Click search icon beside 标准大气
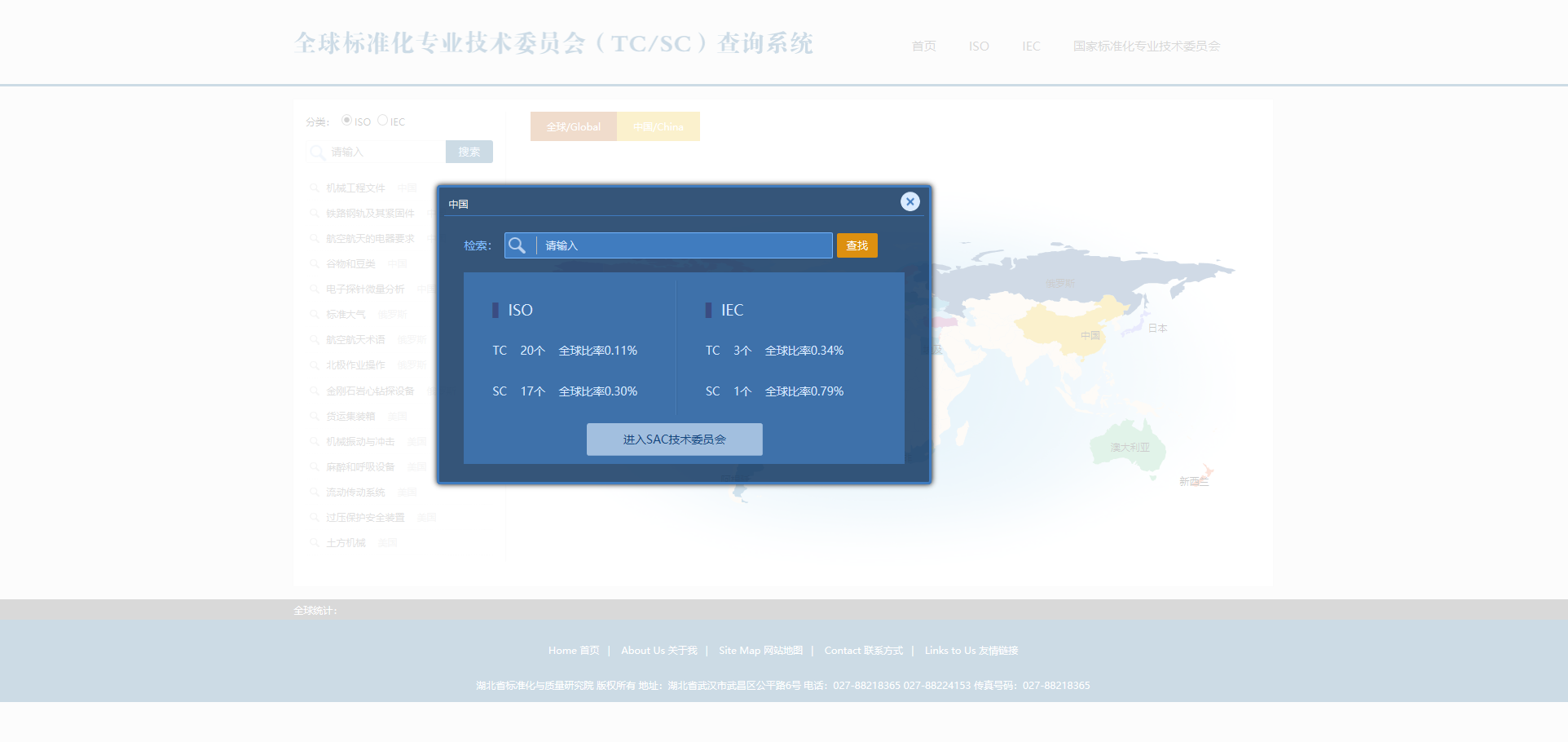 314,315
